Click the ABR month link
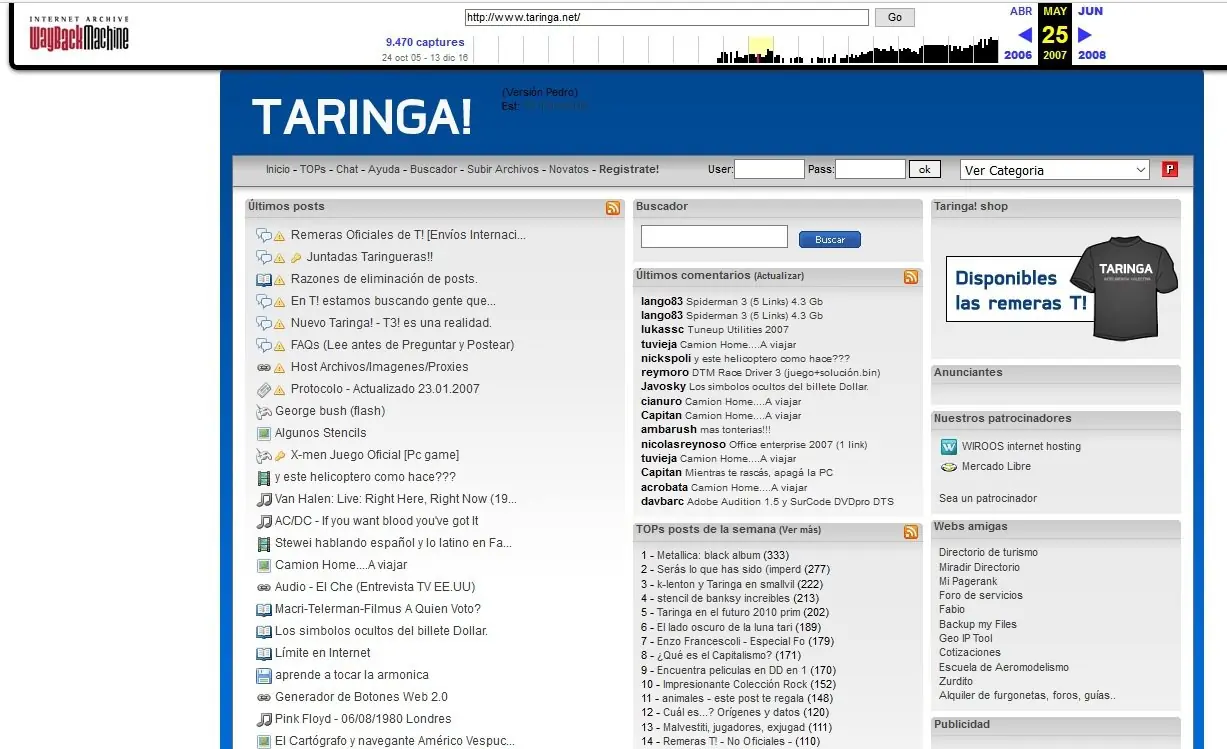Viewport: 1227px width, 749px height. [1021, 11]
